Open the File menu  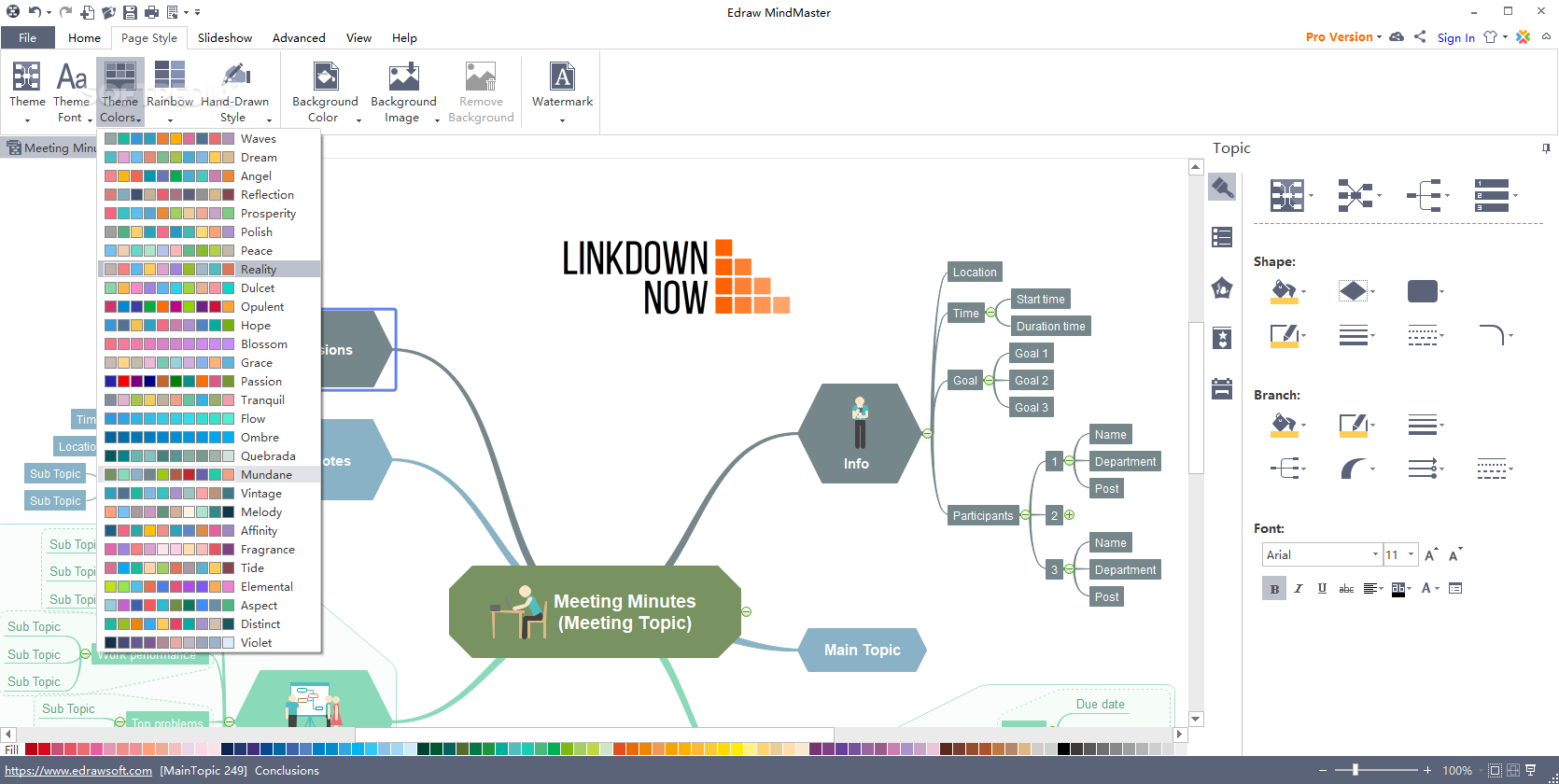click(28, 38)
